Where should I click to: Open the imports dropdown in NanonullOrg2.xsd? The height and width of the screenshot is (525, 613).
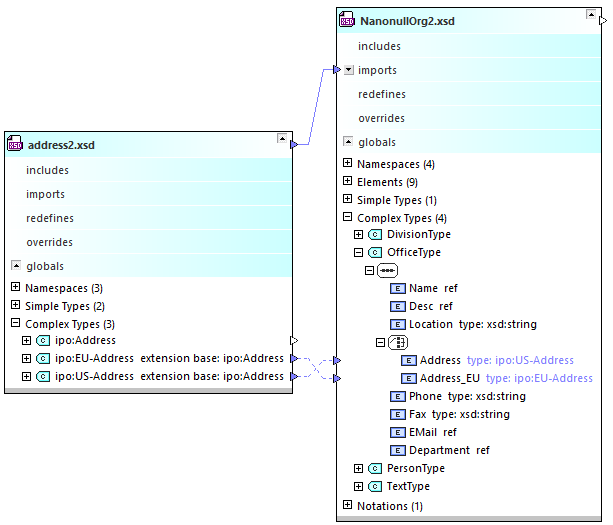[x=348, y=70]
